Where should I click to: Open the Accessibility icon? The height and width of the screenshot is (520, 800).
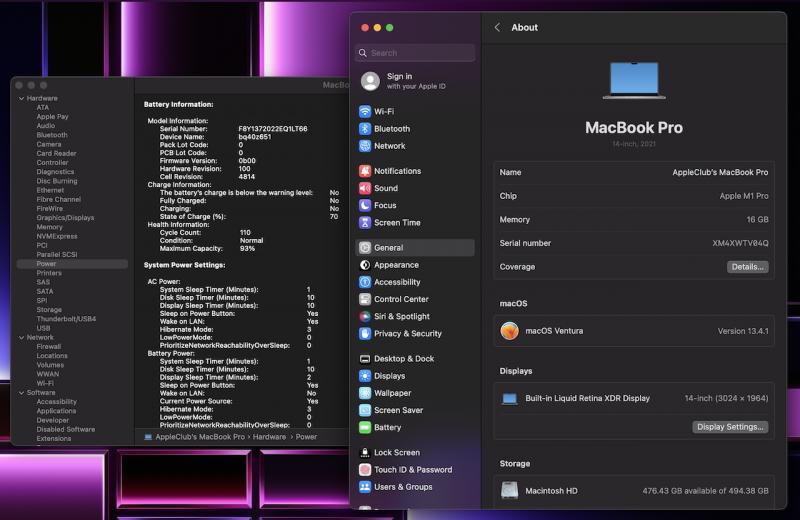[365, 282]
